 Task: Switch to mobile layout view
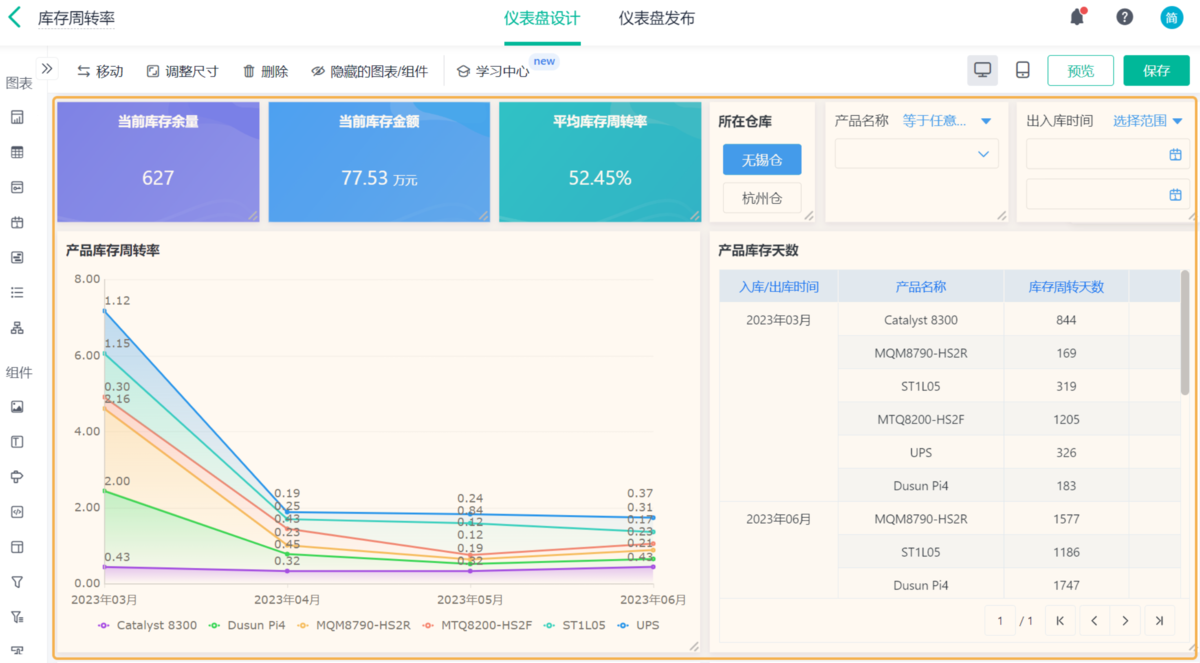1023,71
